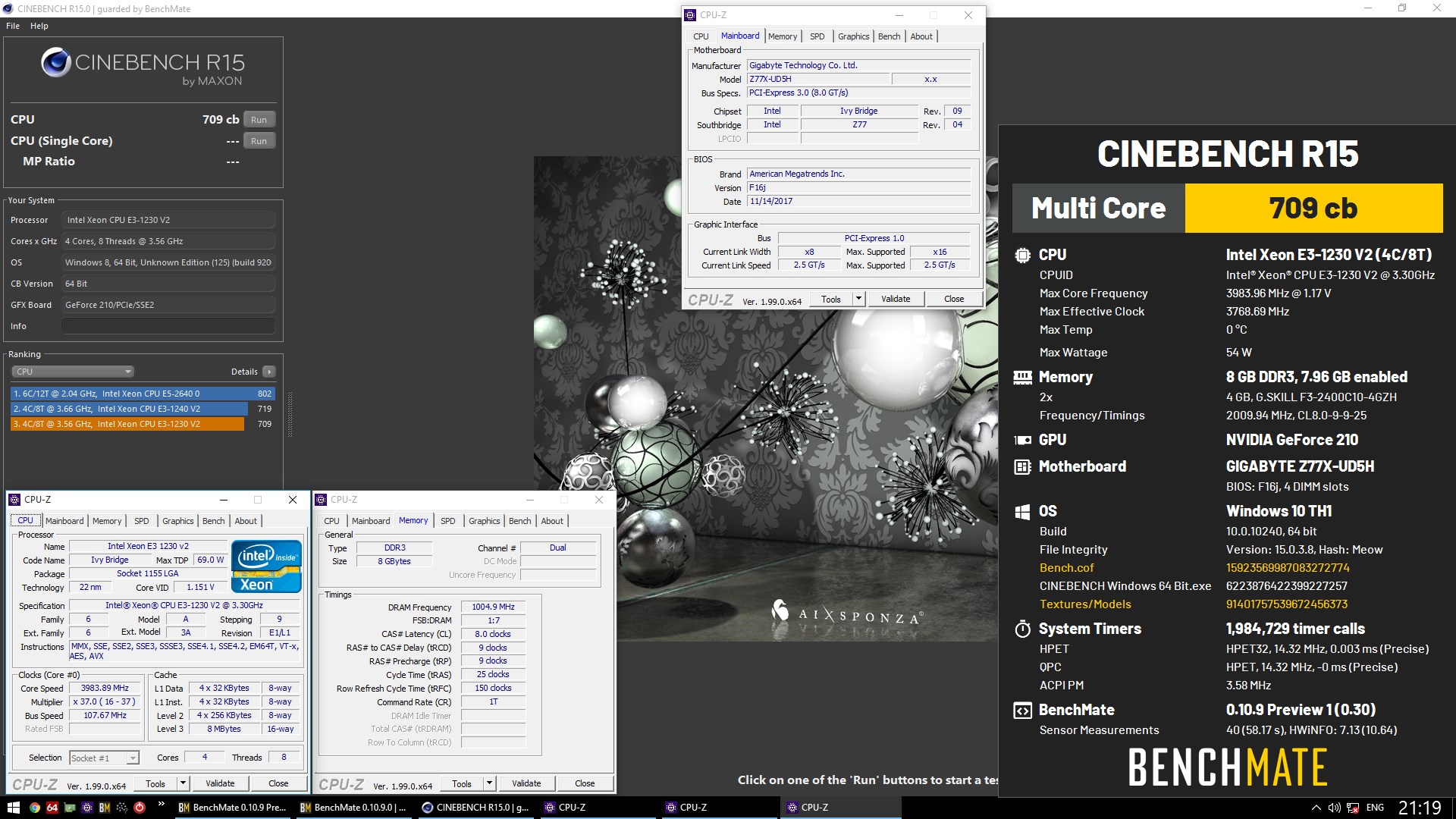This screenshot has width=1456, height=819.
Task: Expand Tools dropdown arrow in Mainboard CPU-Z window
Action: (x=859, y=300)
